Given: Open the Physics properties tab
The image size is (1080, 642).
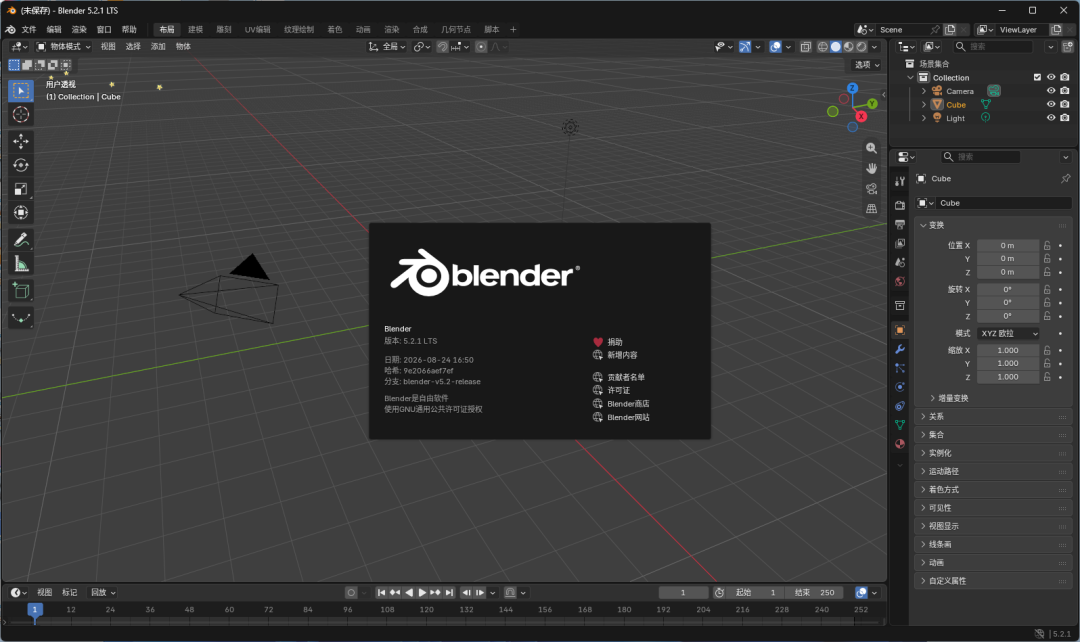Looking at the screenshot, I should (900, 387).
